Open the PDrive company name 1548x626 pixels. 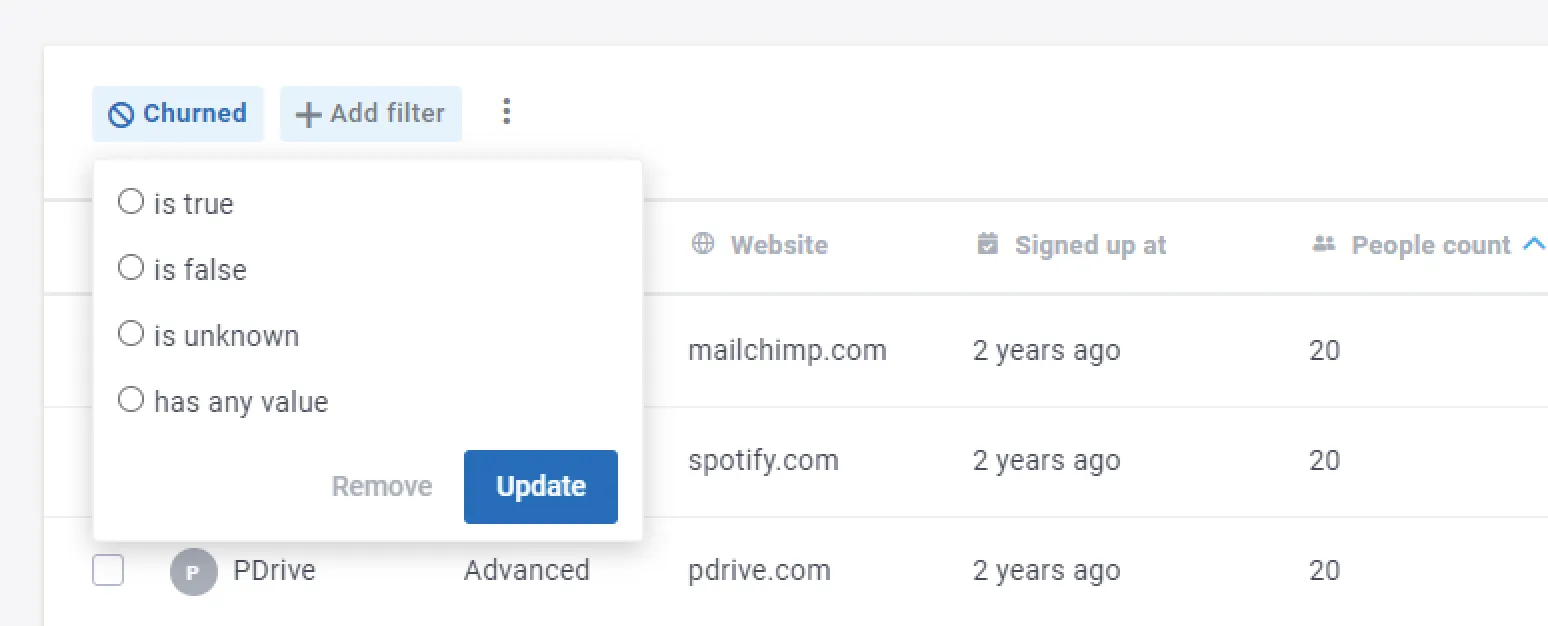point(274,570)
